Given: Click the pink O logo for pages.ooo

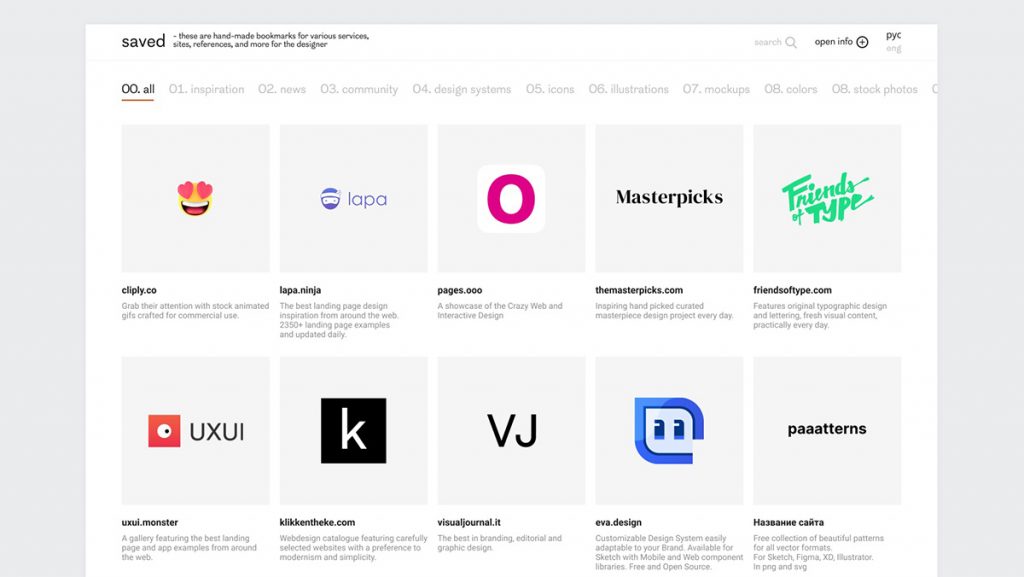Looking at the screenshot, I should (510, 197).
